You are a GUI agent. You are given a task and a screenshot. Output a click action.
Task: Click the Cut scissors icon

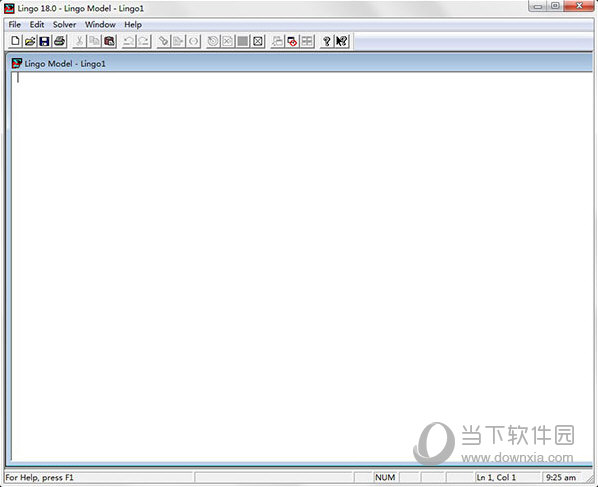[x=79, y=41]
